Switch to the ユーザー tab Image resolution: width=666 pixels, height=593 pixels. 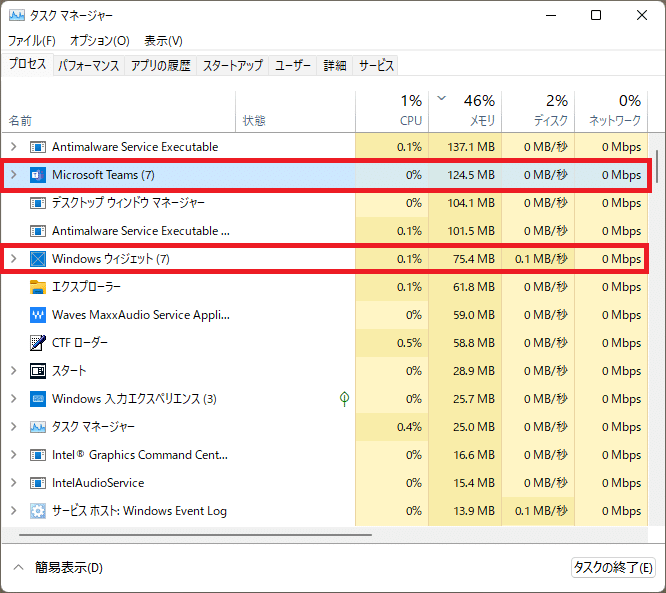293,65
